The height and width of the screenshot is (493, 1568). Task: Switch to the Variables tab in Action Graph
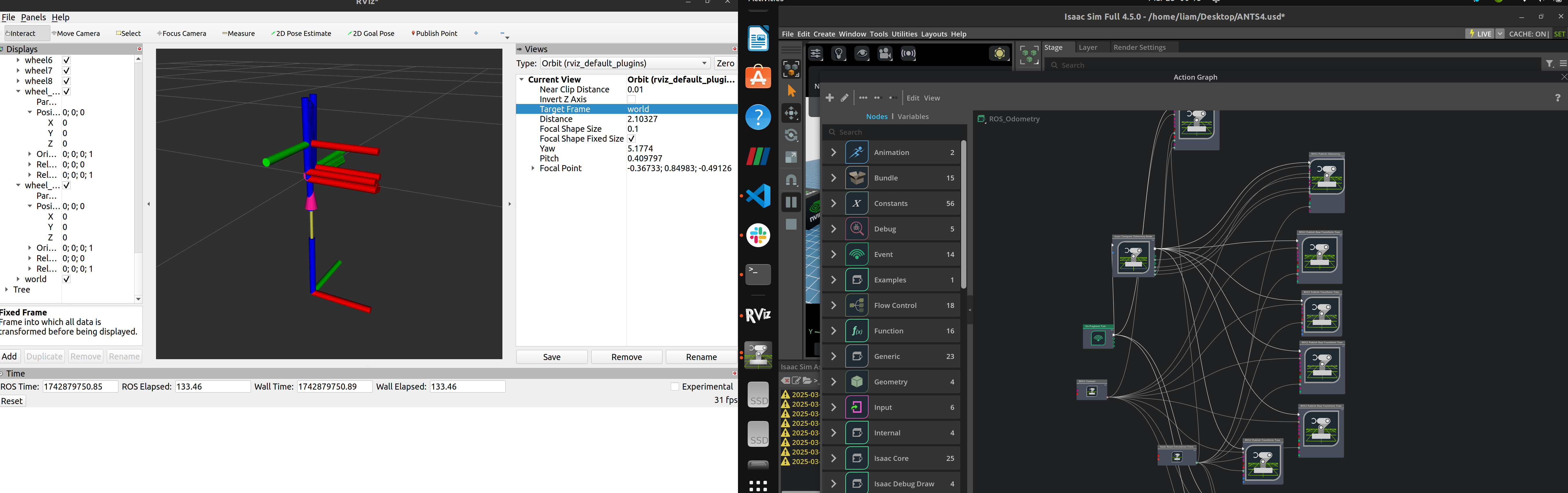point(913,116)
